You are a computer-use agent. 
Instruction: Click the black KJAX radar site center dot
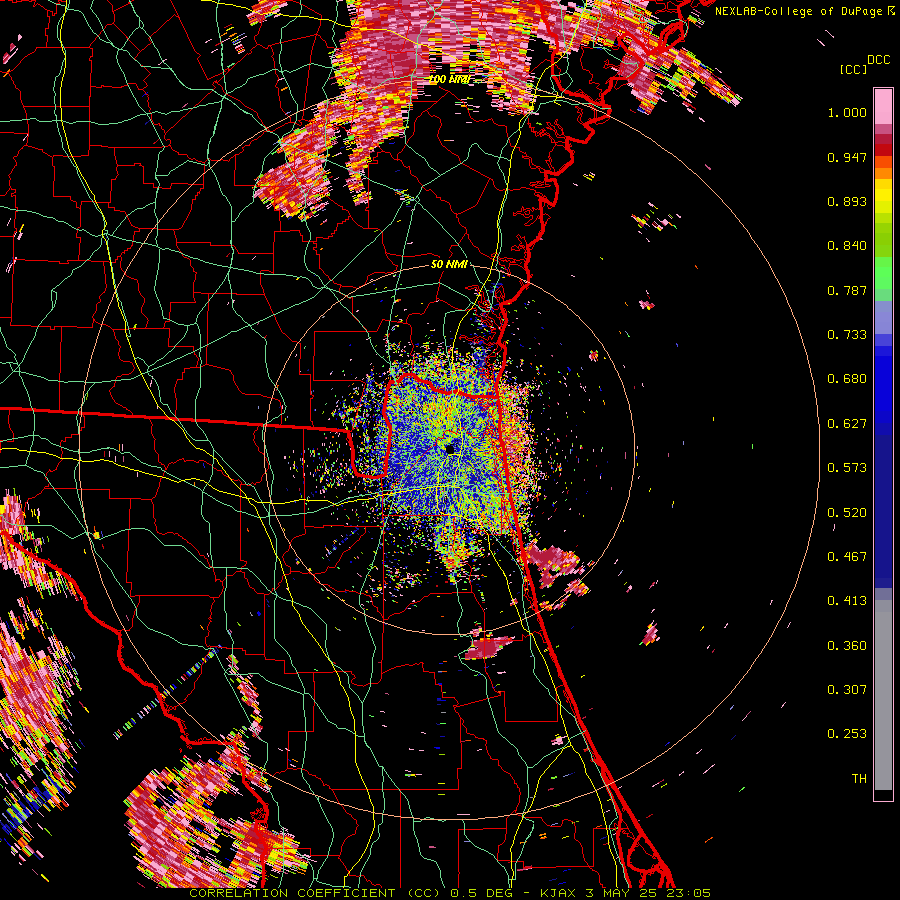click(450, 448)
